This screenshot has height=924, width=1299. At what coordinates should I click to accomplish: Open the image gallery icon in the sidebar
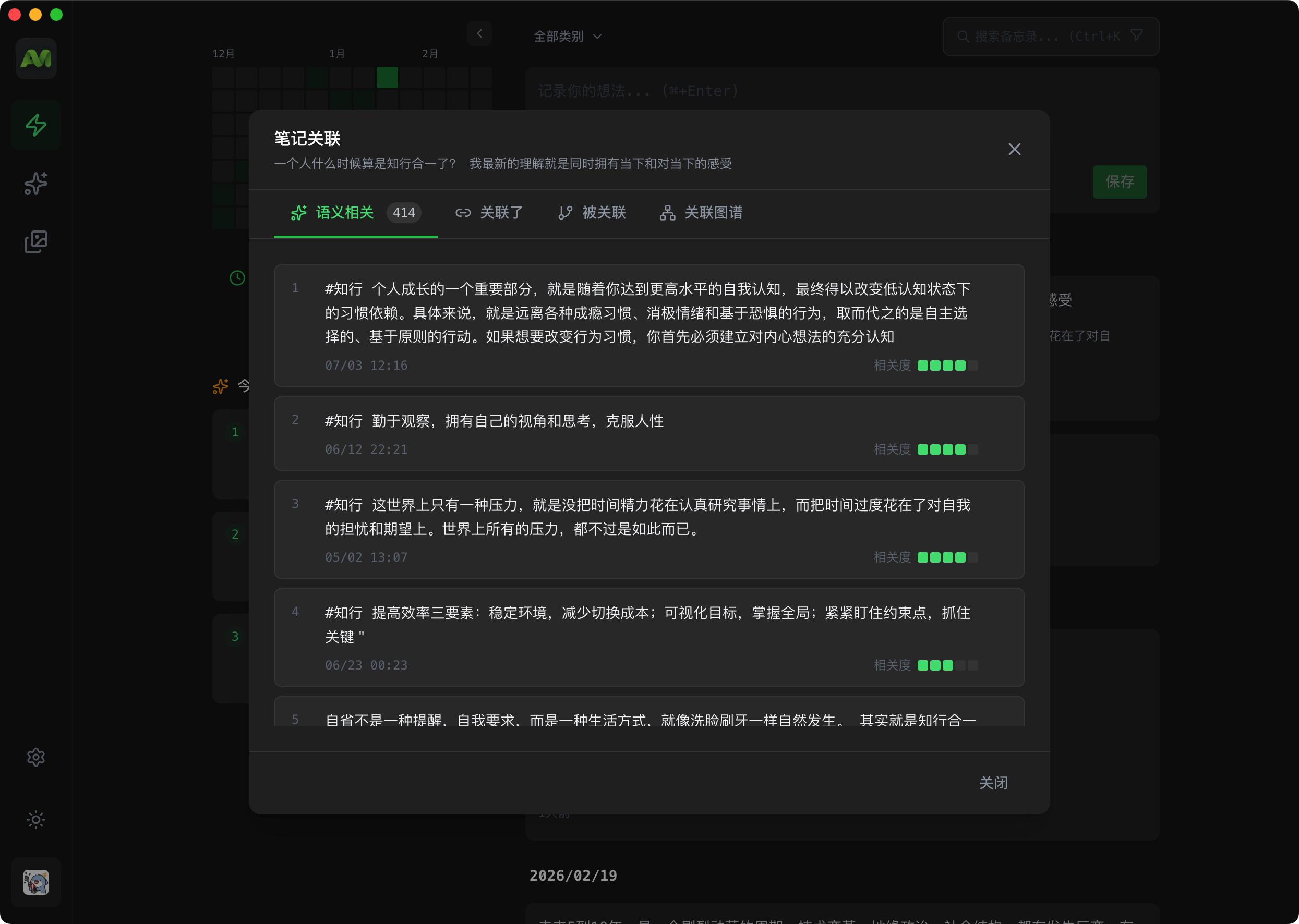(35, 242)
